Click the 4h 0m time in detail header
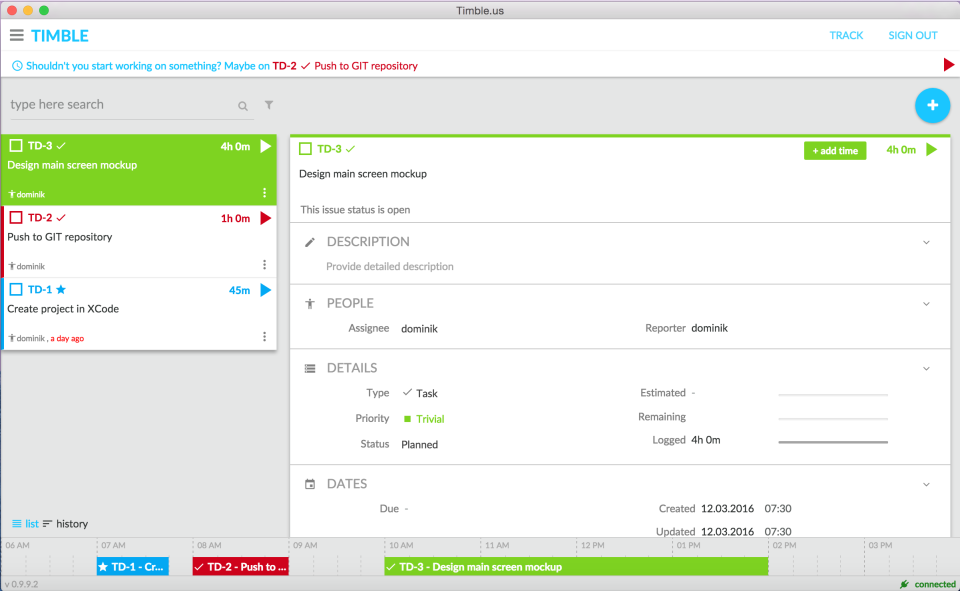This screenshot has width=960, height=591. (901, 149)
